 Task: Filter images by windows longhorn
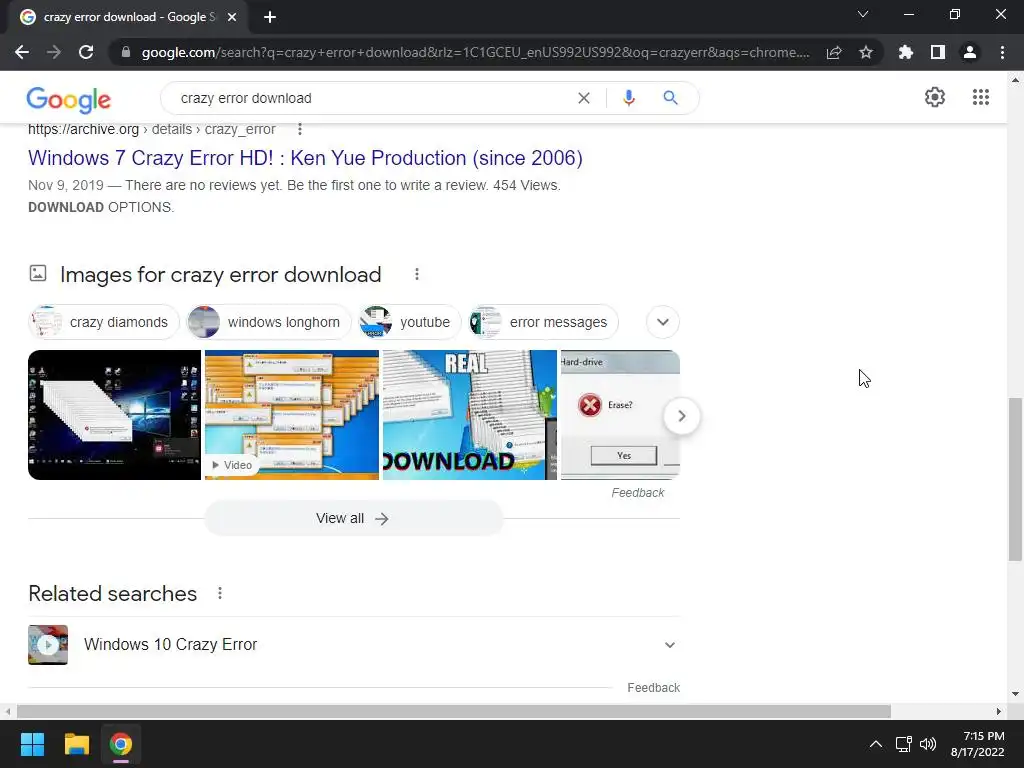point(269,322)
